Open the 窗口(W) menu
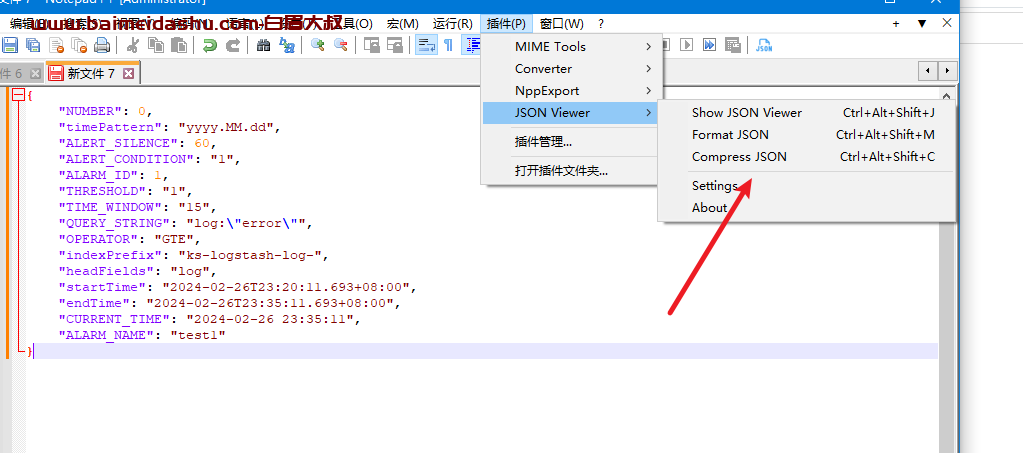Viewport: 1023px width, 453px height. pos(562,23)
